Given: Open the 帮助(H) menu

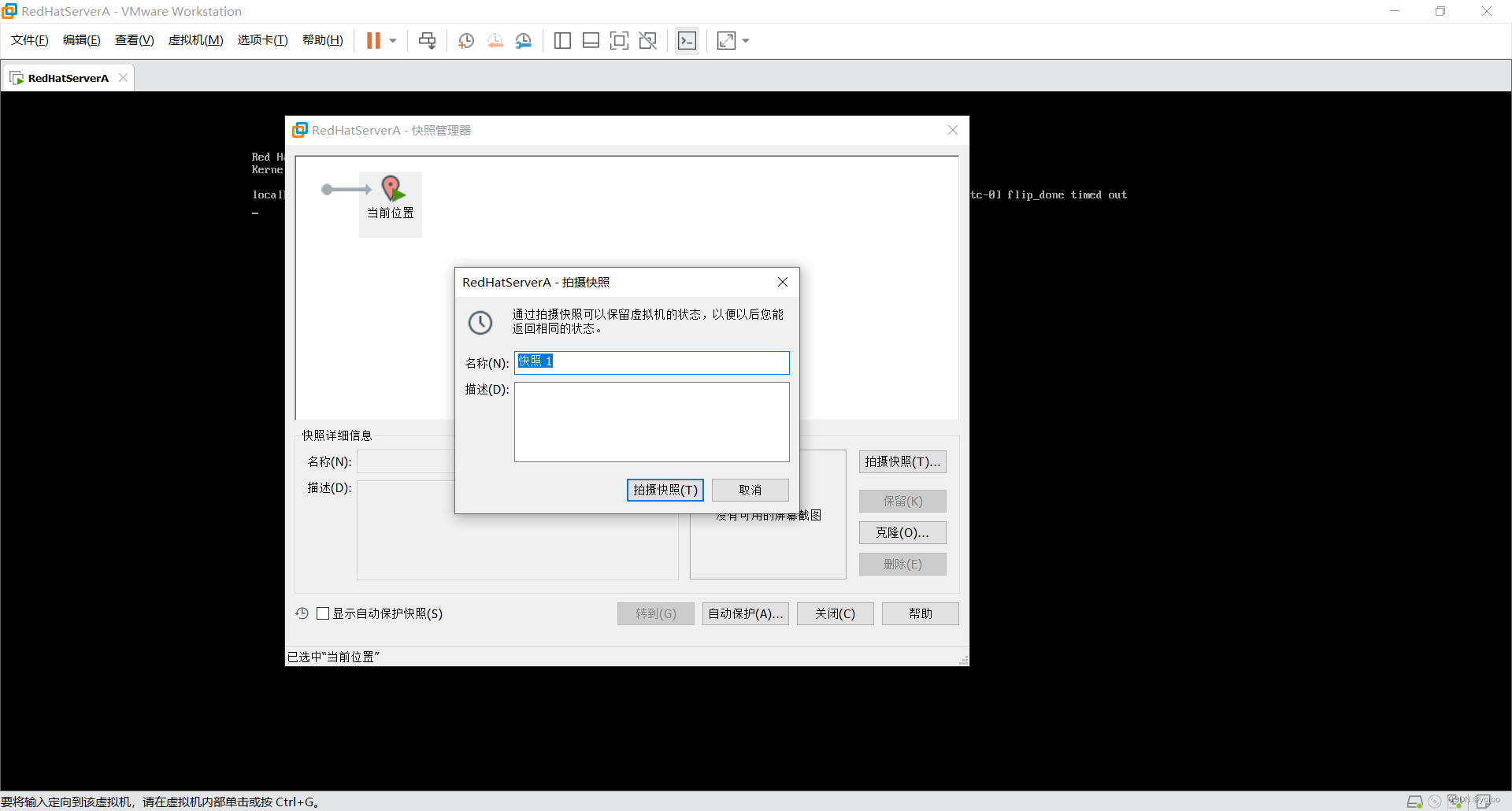Looking at the screenshot, I should click(323, 40).
